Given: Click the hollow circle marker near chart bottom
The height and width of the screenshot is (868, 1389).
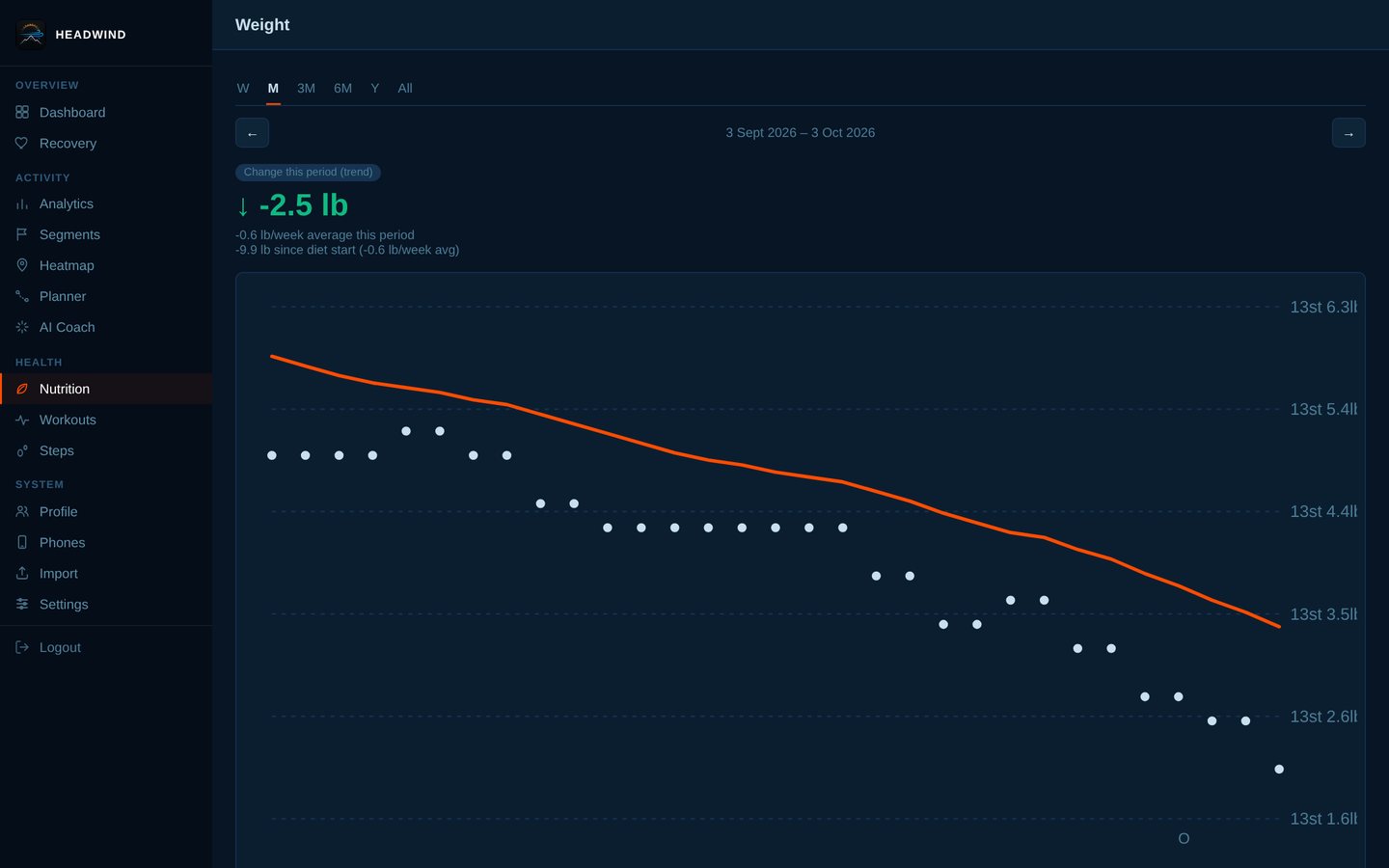Looking at the screenshot, I should coord(1184,839).
